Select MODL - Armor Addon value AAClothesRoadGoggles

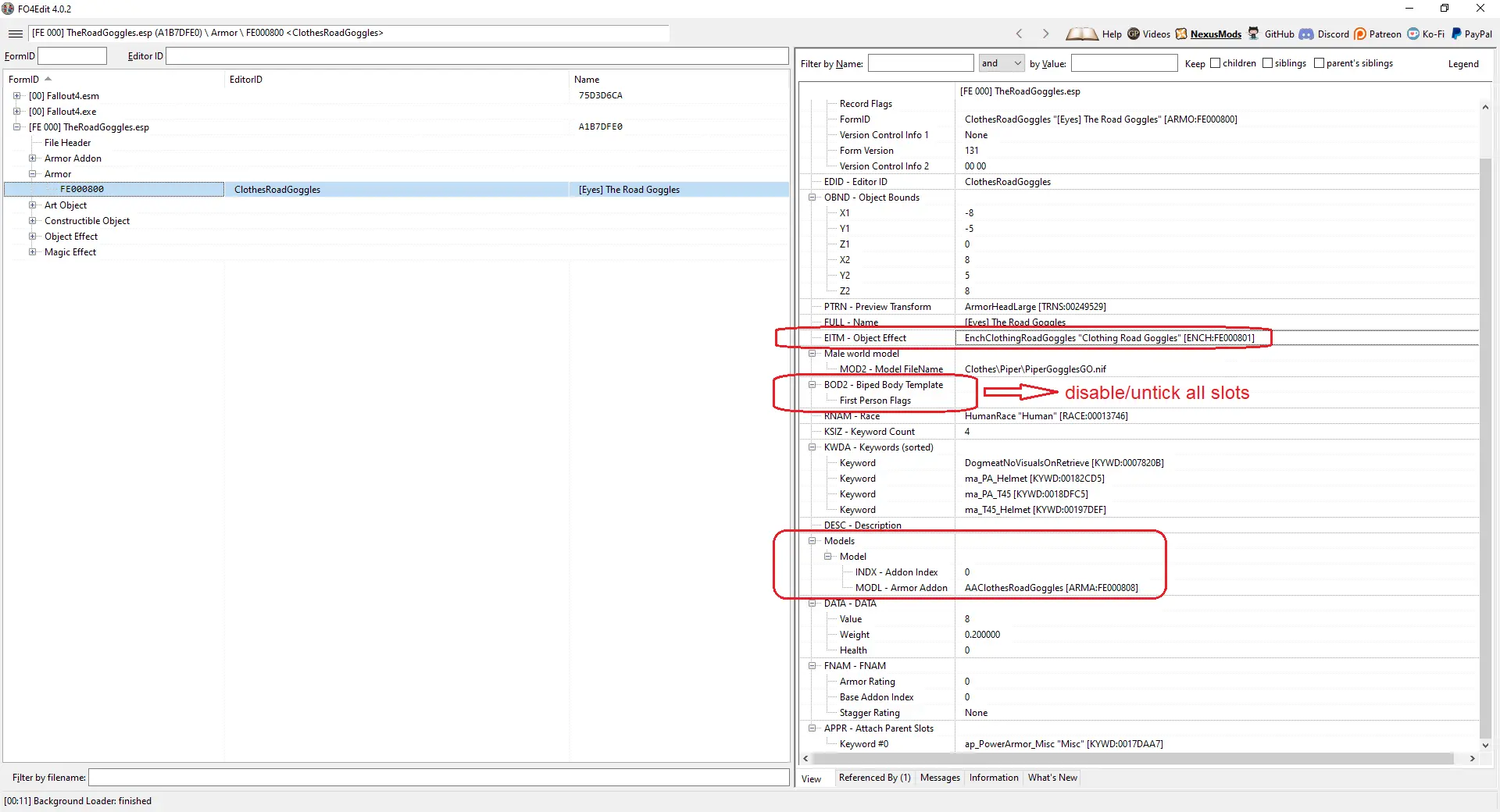(1051, 588)
